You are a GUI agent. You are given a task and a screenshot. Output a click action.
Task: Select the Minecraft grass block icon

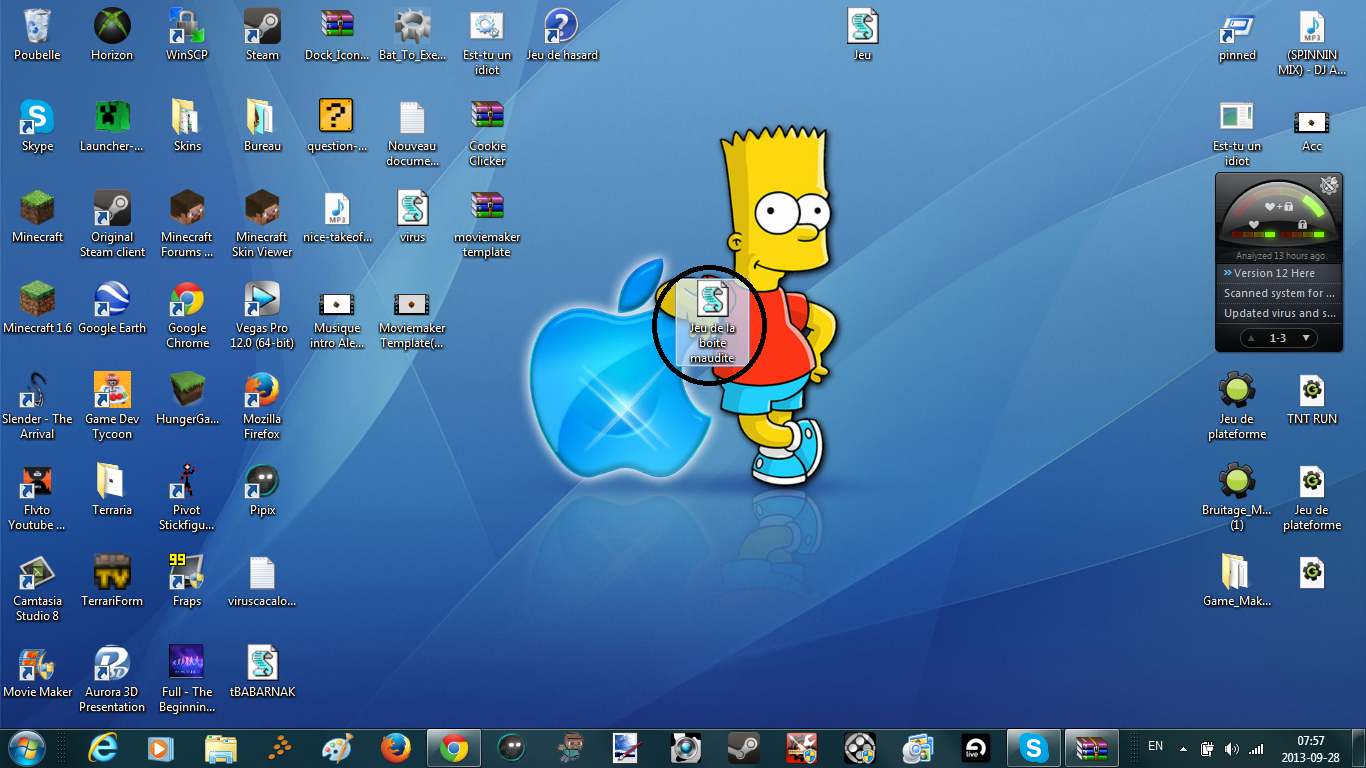tap(37, 217)
